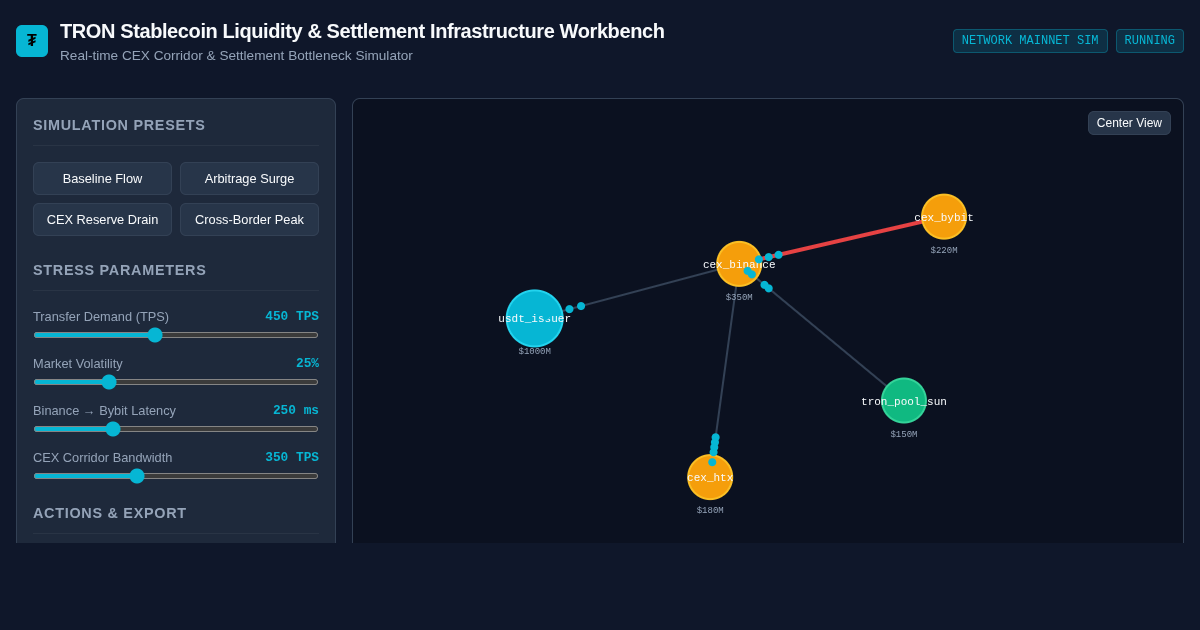Select the usdt_issuer node in graph
Image resolution: width=1200 pixels, height=630 pixels.
click(x=535, y=318)
